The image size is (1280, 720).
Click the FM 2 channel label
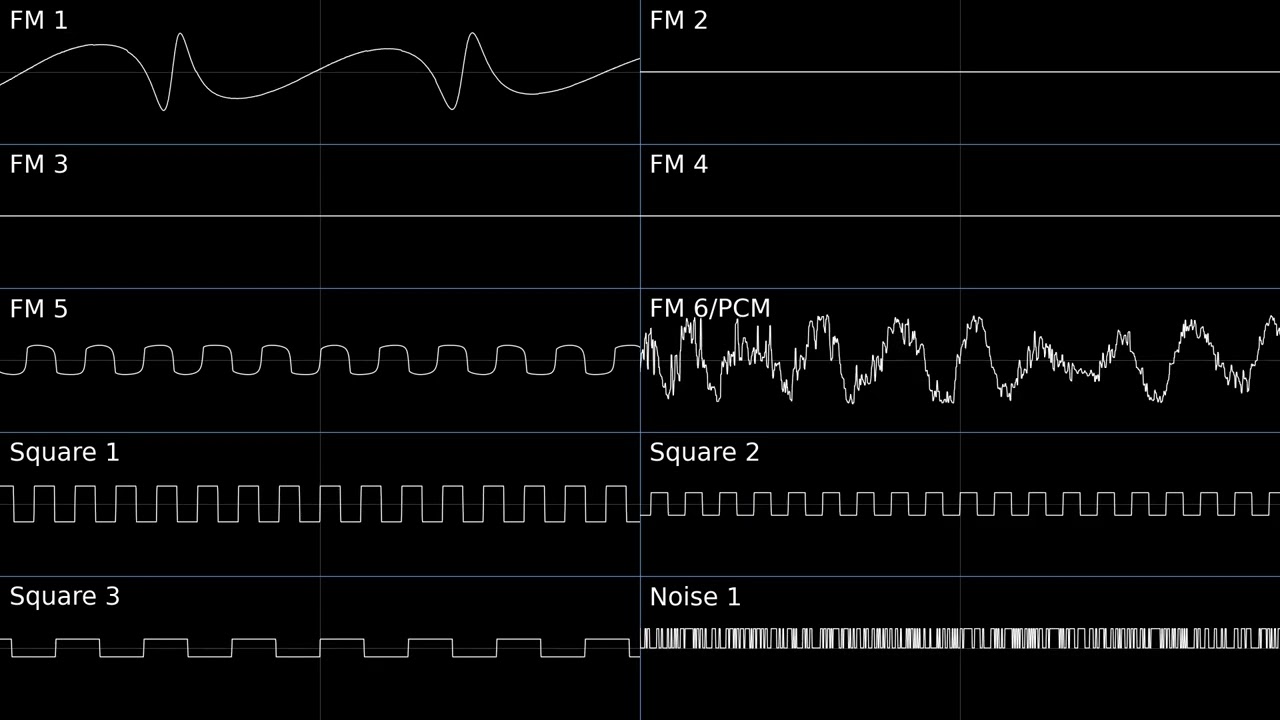point(679,21)
